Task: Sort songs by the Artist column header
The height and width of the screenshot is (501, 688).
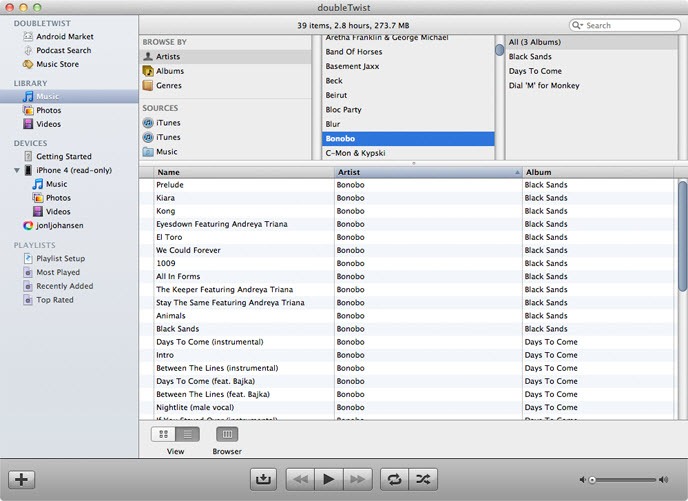Action: coord(428,172)
